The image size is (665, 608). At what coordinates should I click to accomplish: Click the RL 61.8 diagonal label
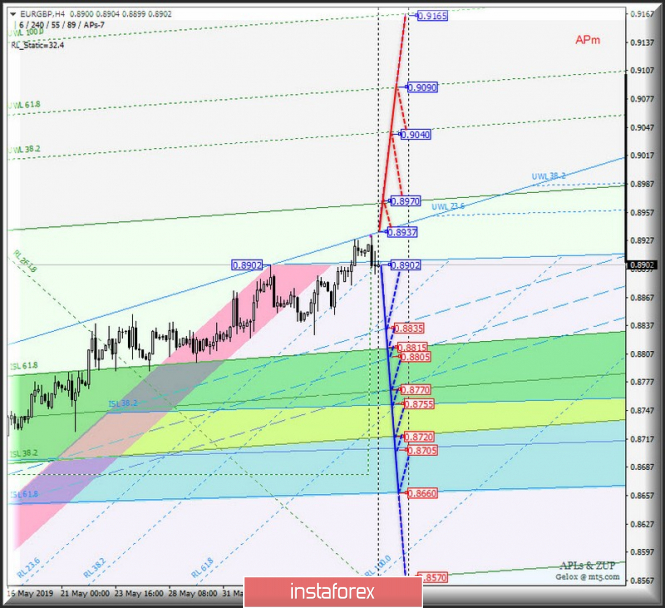pyautogui.click(x=203, y=568)
